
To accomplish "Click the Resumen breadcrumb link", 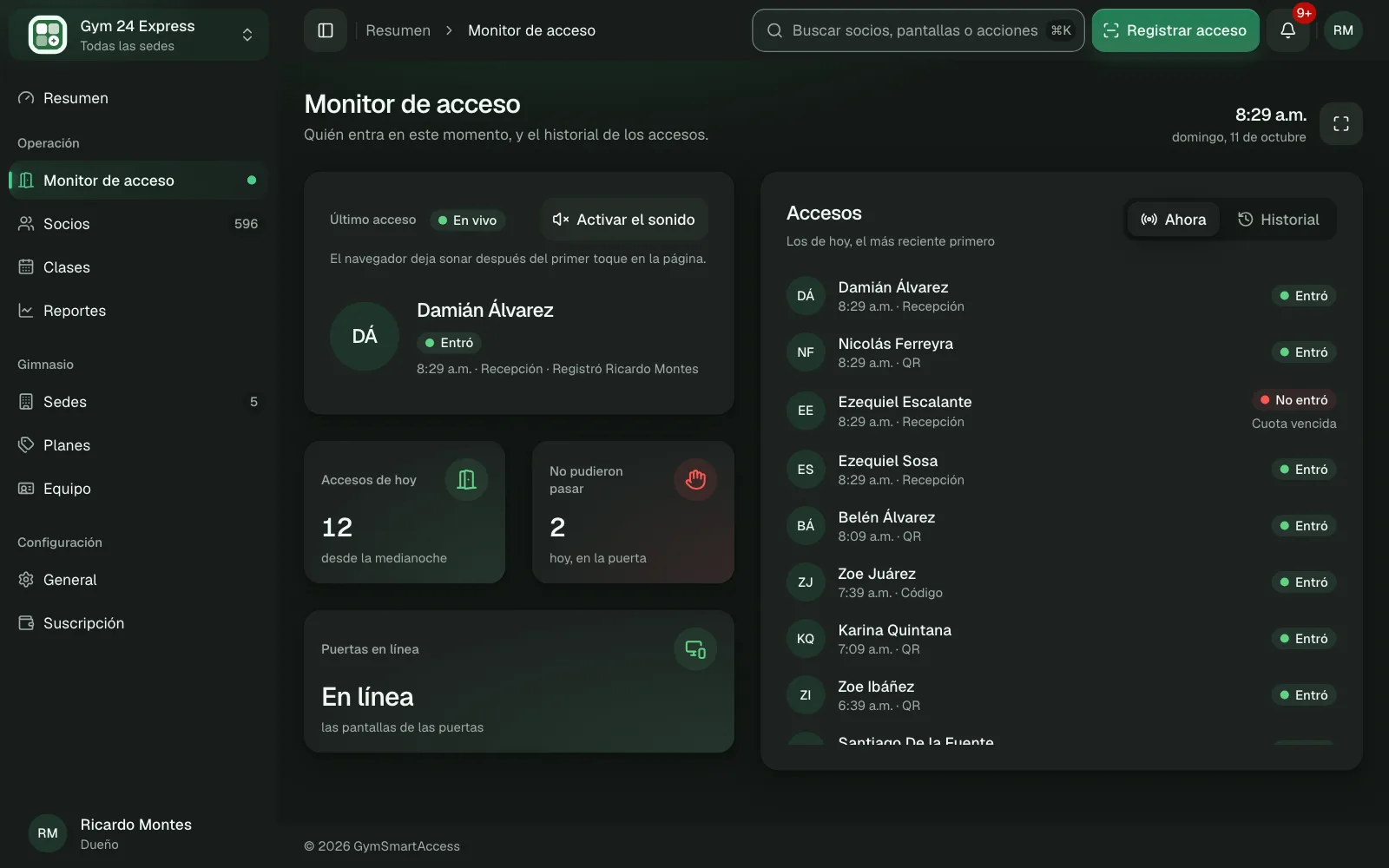I will pyautogui.click(x=398, y=30).
